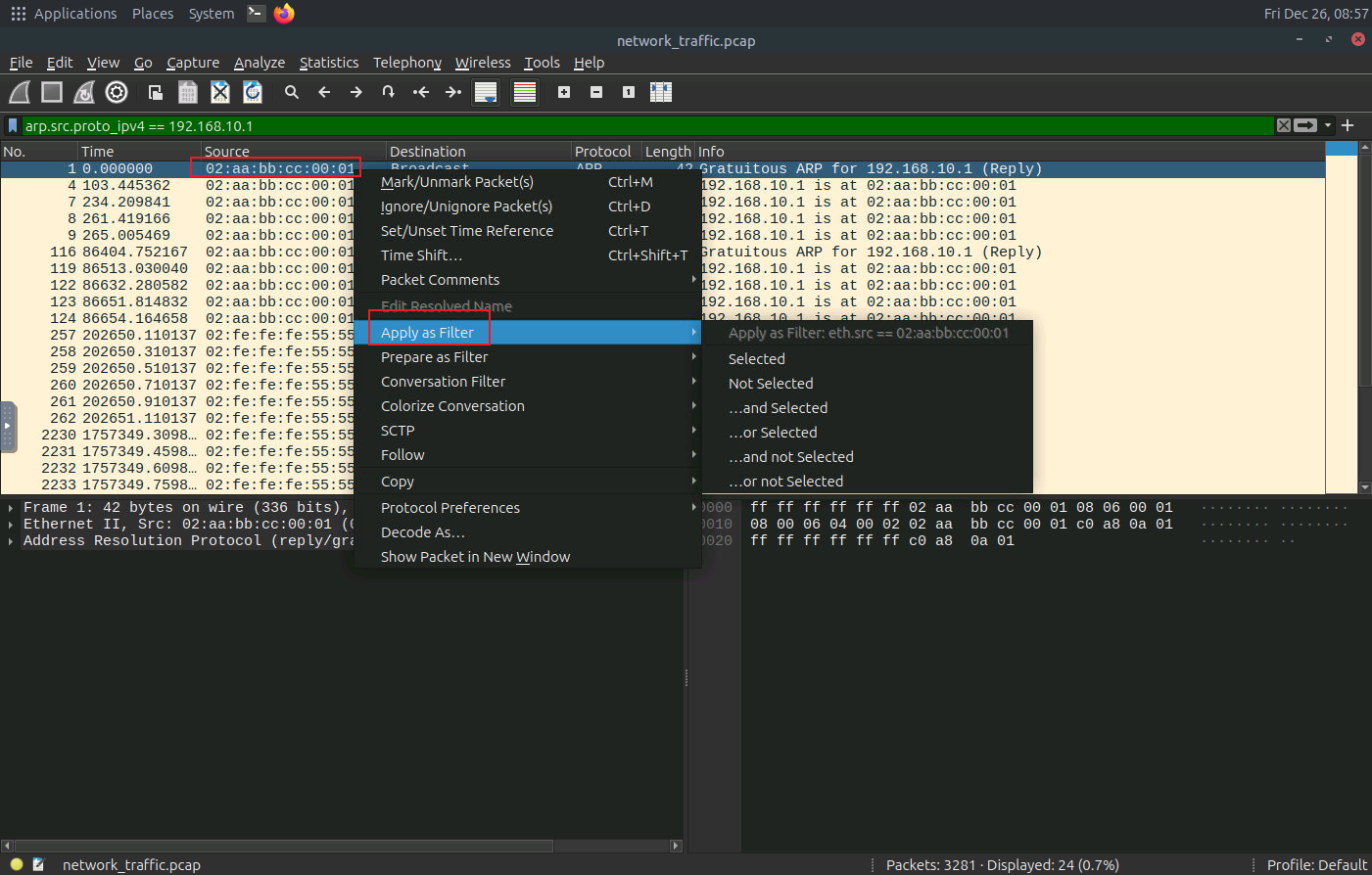The height and width of the screenshot is (875, 1372).
Task: Clear the display filter with X button
Action: (x=1284, y=125)
